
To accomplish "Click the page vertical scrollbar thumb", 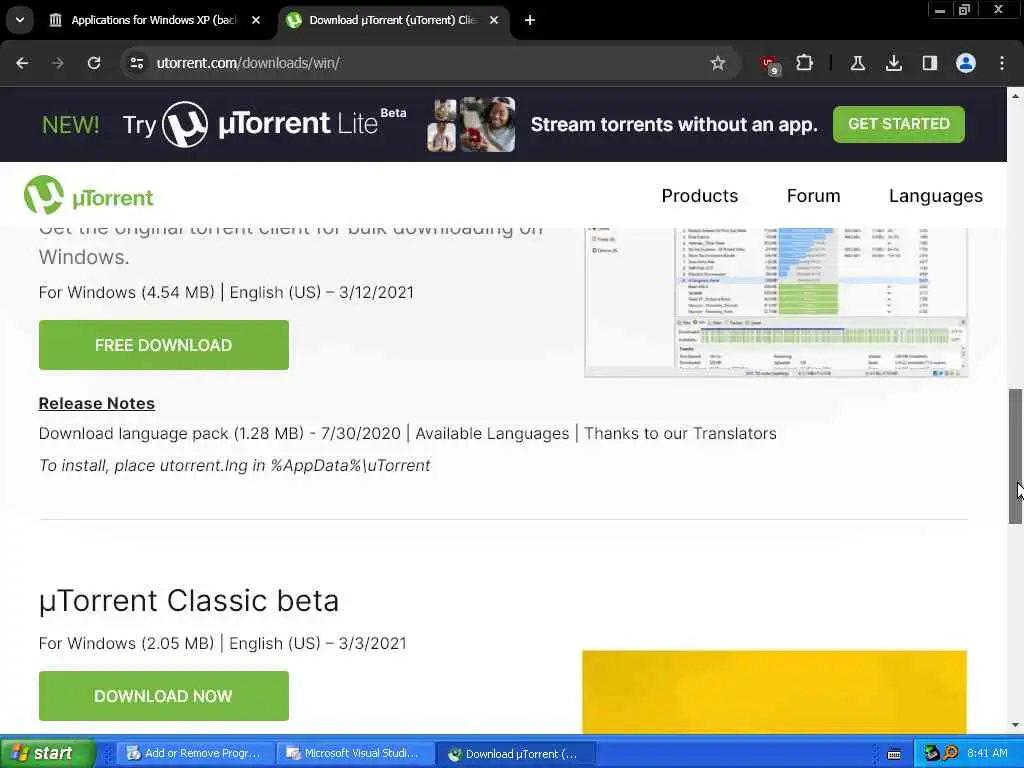I will pos(1015,456).
